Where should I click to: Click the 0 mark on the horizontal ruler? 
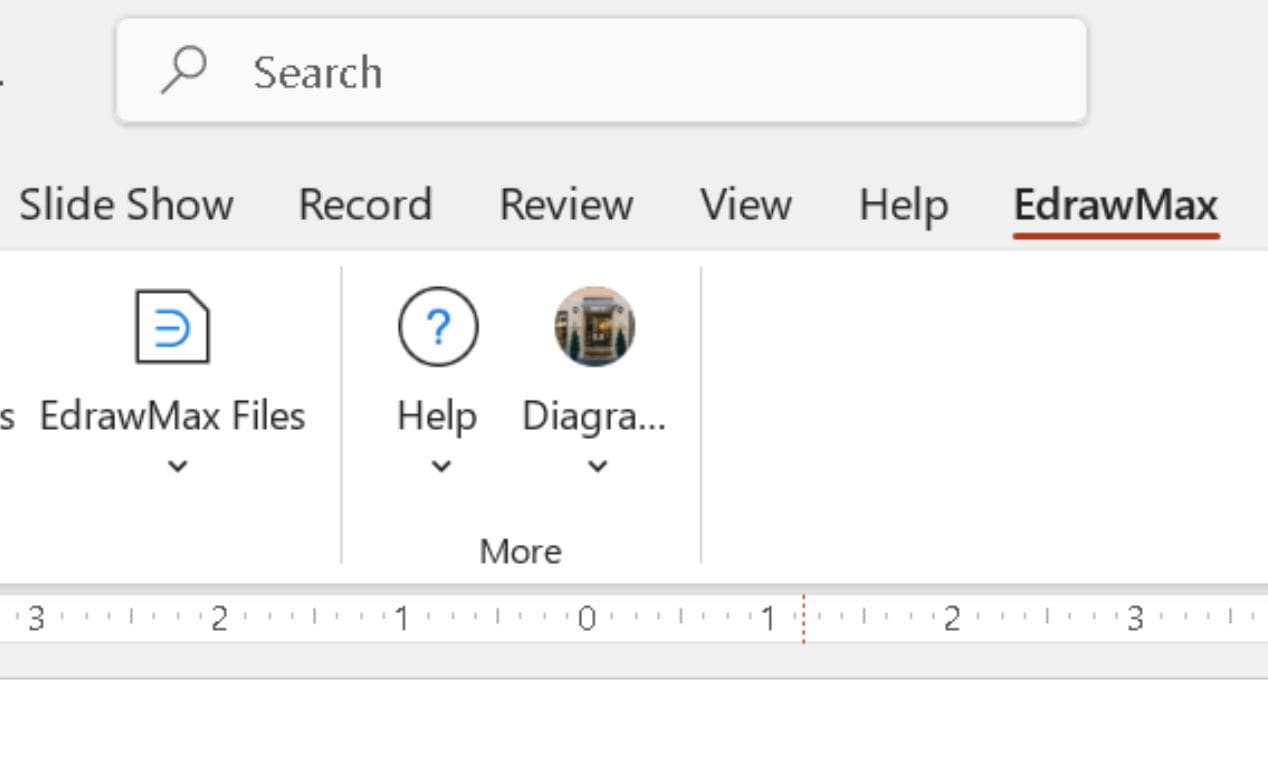[x=586, y=619]
